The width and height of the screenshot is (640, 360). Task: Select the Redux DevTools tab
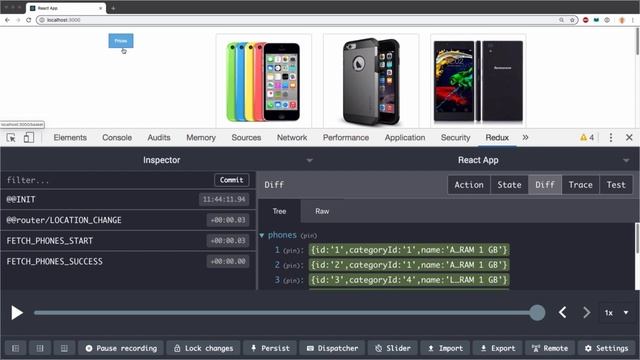tap(497, 138)
